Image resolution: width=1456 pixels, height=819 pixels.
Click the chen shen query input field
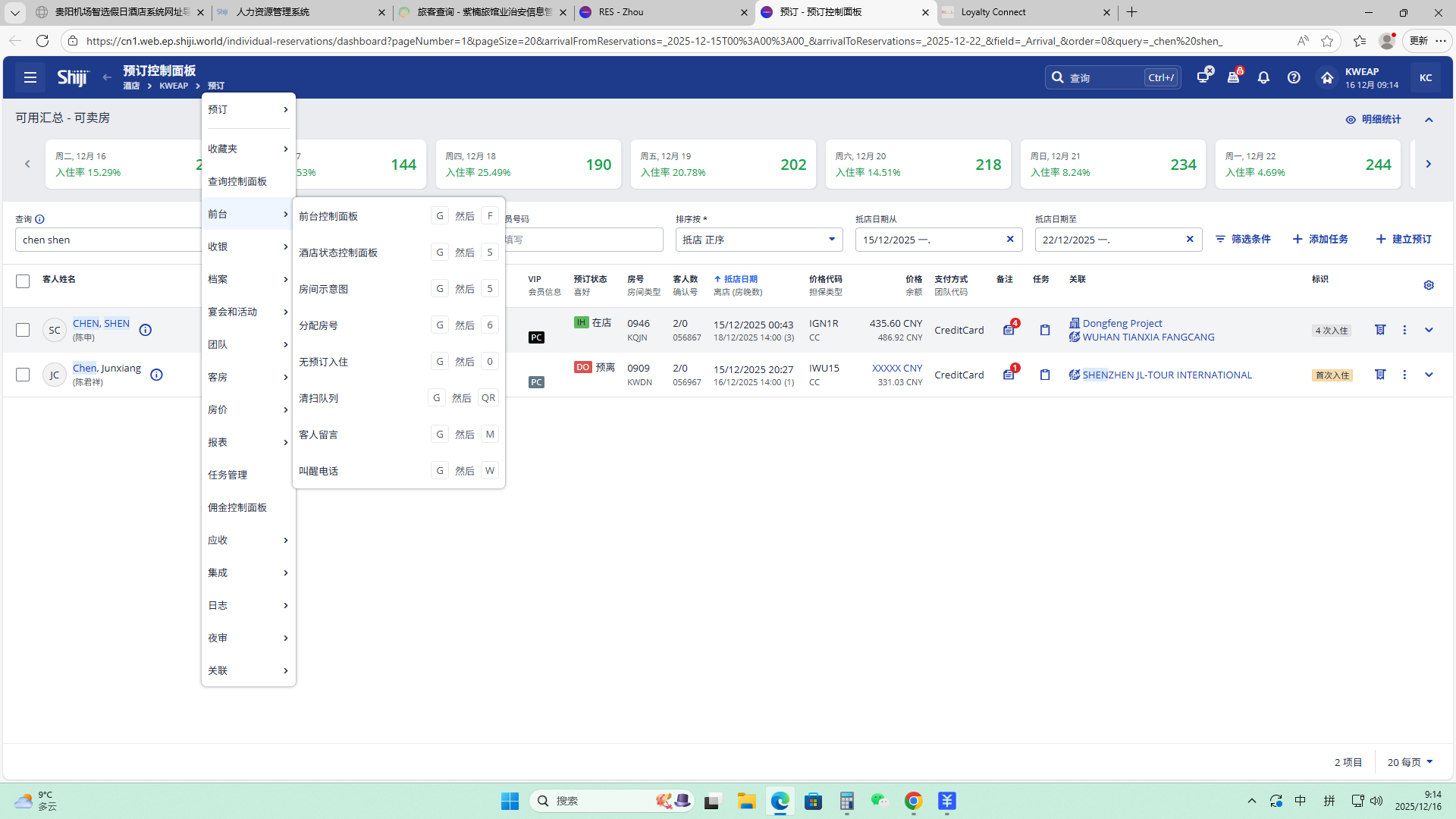(106, 240)
